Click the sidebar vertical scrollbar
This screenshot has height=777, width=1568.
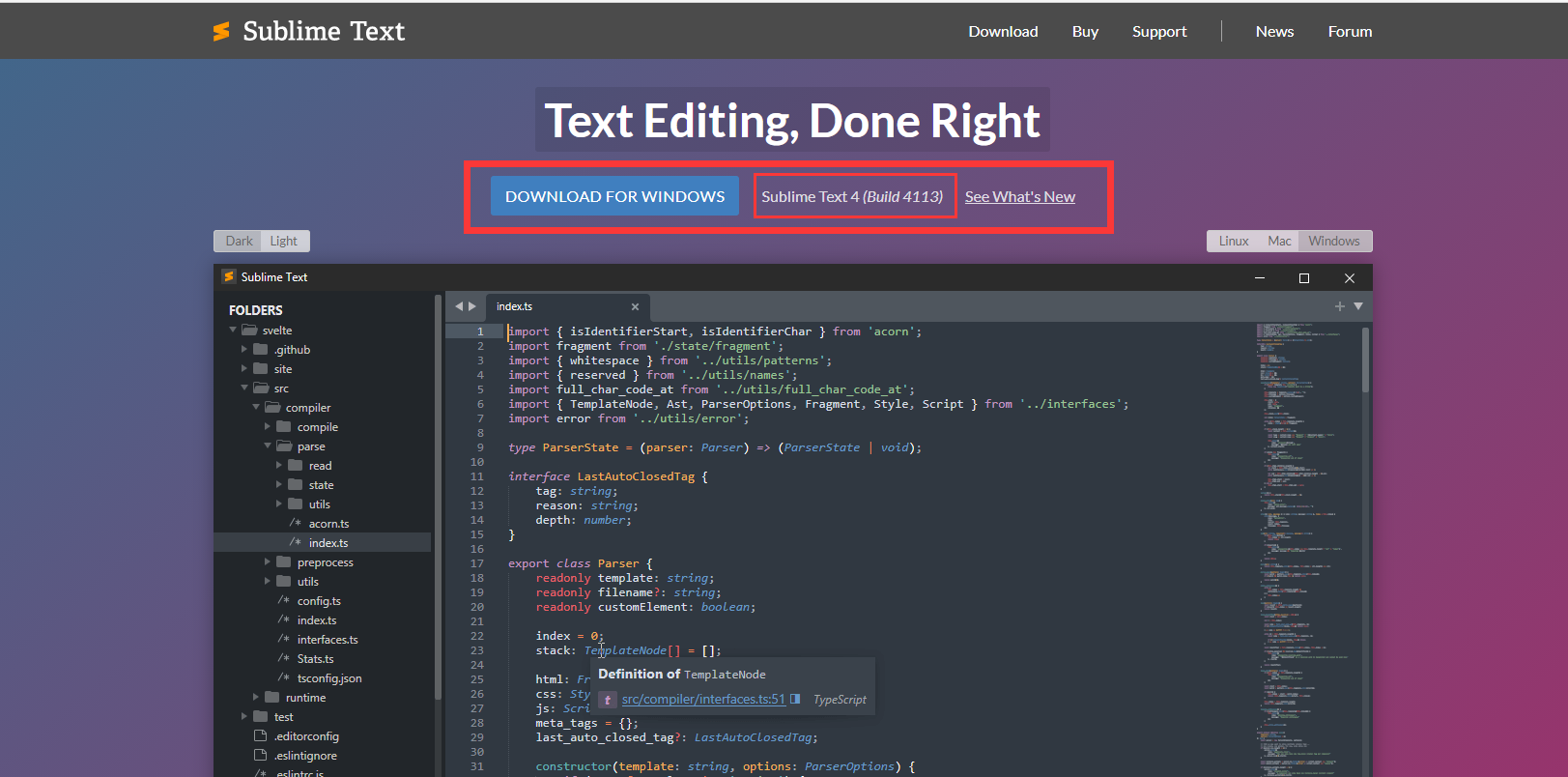pyautogui.click(x=438, y=498)
